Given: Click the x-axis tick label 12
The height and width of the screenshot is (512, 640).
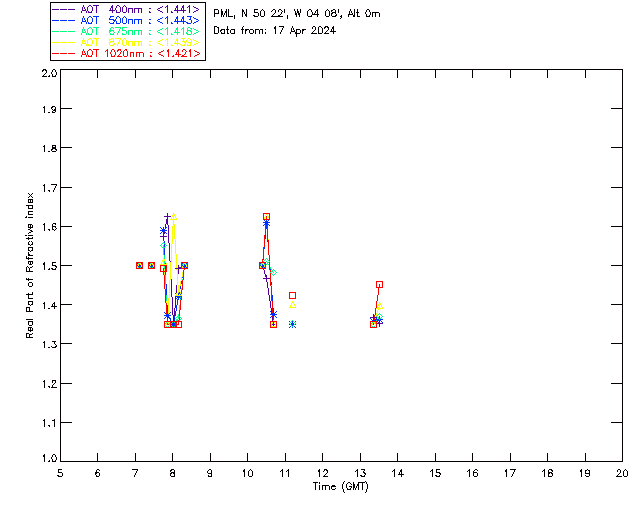Looking at the screenshot, I should (x=322, y=473).
